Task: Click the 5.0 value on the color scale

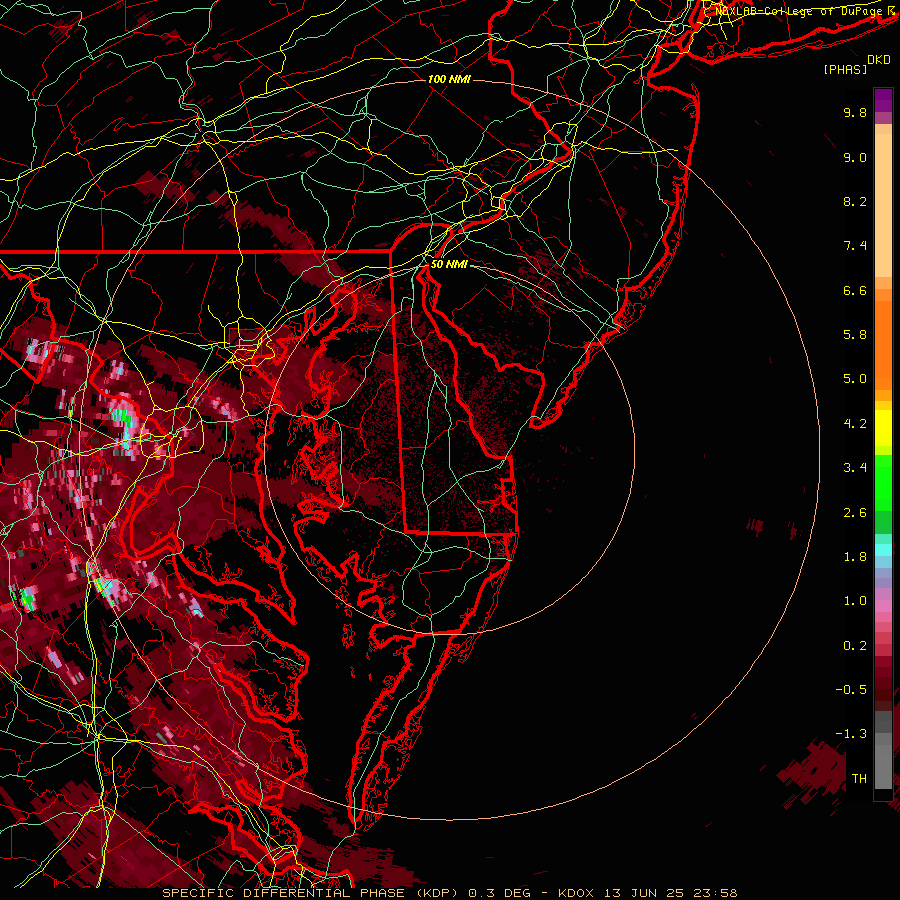Action: click(x=855, y=379)
